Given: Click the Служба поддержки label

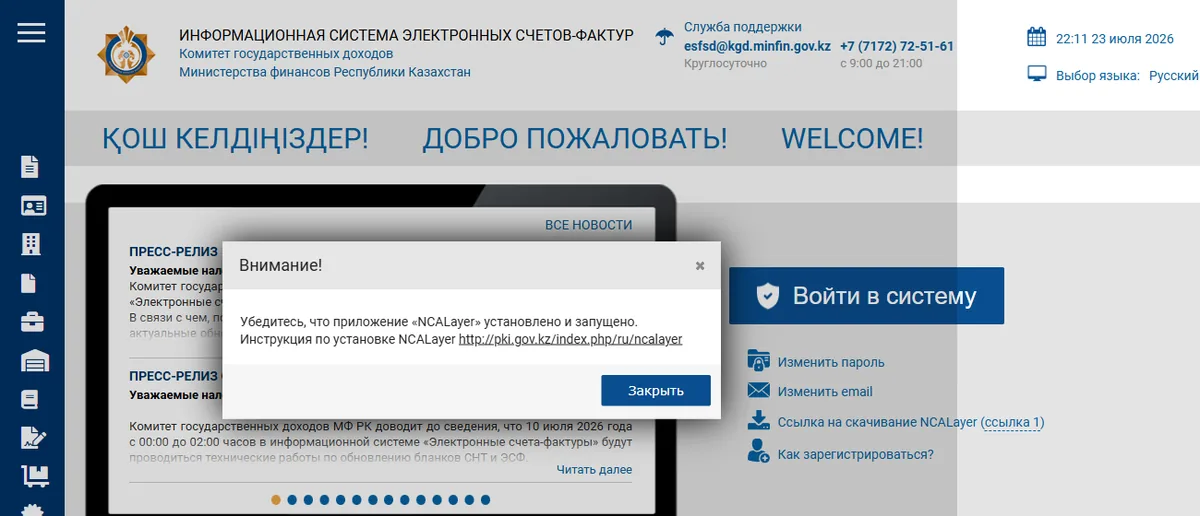Looking at the screenshot, I should point(743,27).
